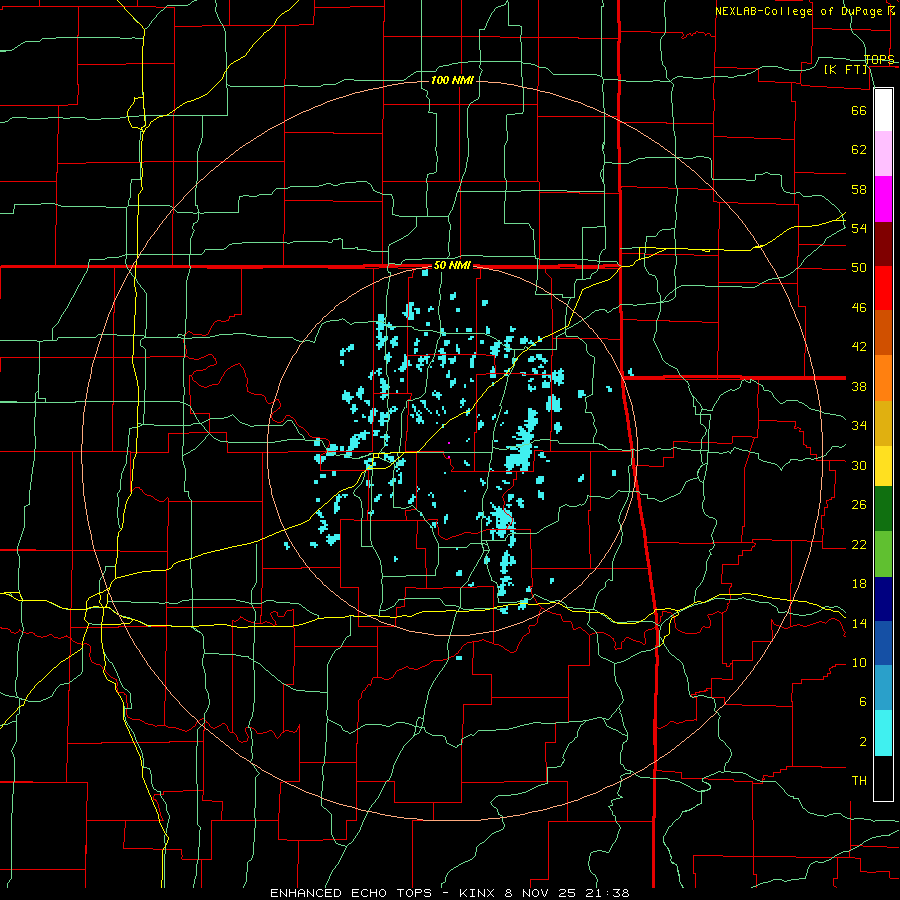The width and height of the screenshot is (900, 900).
Task: Click the legend value "62"
Action: pyautogui.click(x=859, y=149)
